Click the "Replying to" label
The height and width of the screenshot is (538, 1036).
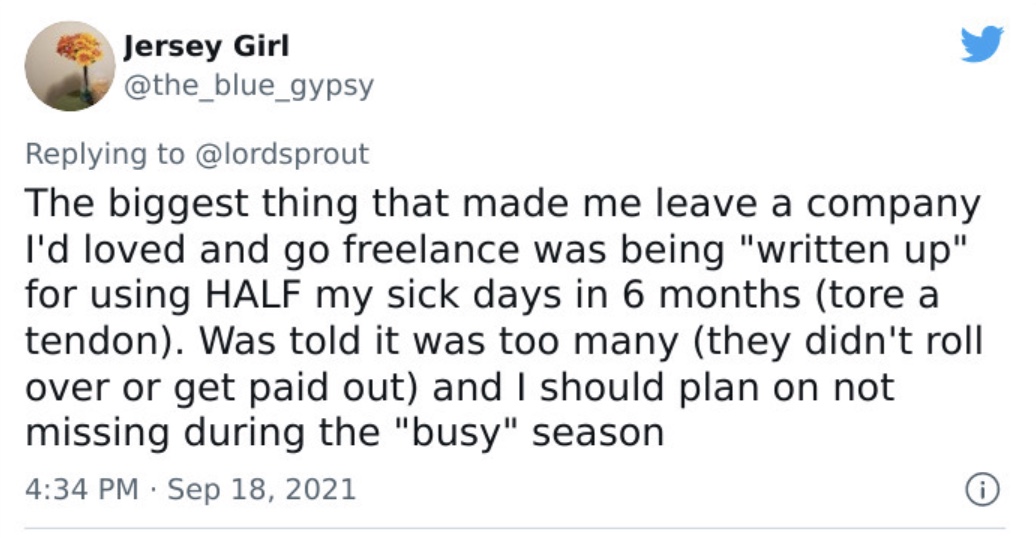[105, 154]
